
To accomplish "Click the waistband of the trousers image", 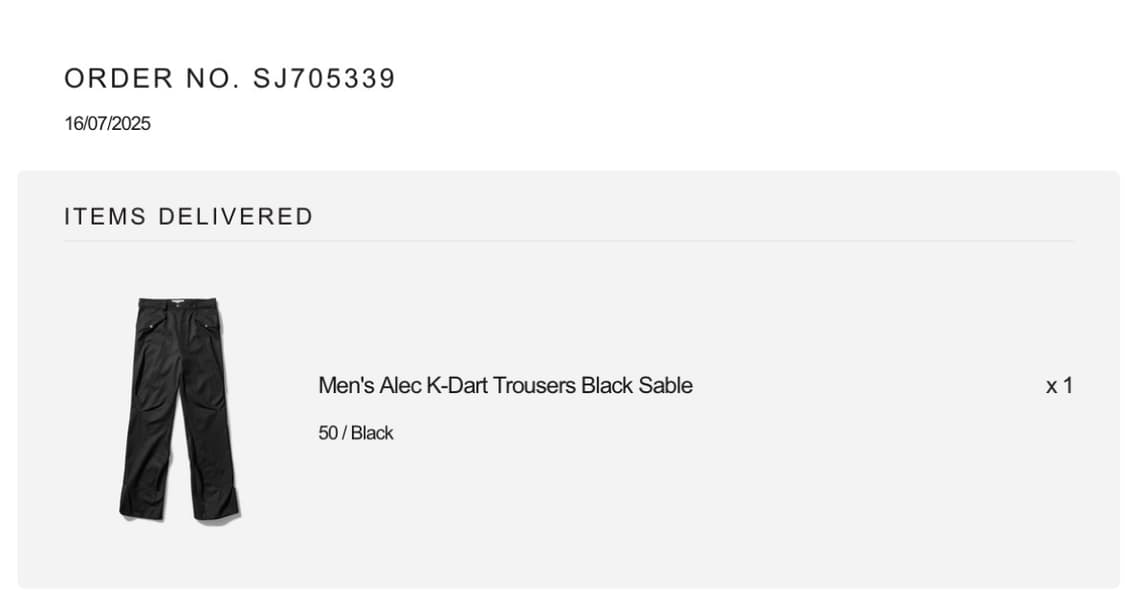I will coord(177,302).
